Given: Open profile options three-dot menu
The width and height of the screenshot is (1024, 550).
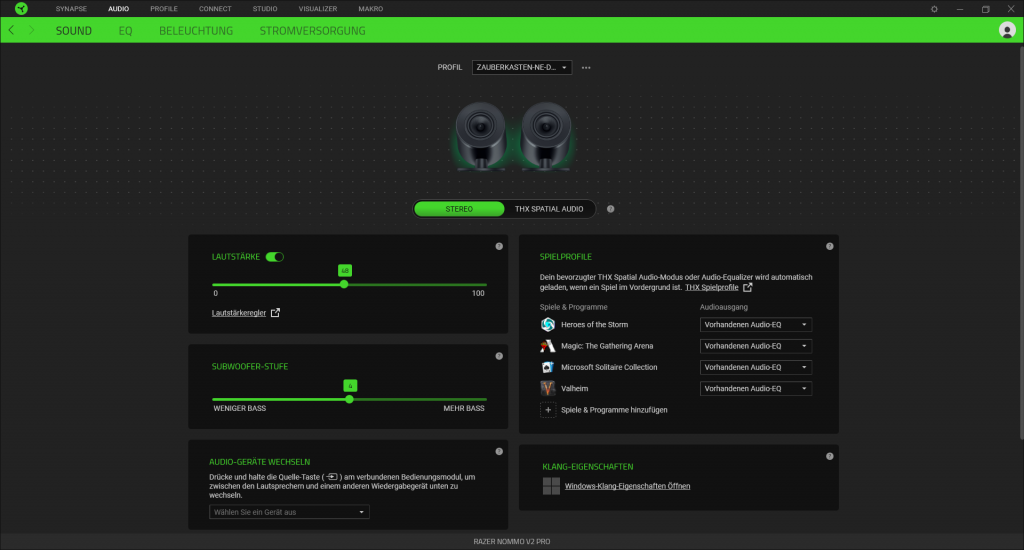Looking at the screenshot, I should pos(586,67).
